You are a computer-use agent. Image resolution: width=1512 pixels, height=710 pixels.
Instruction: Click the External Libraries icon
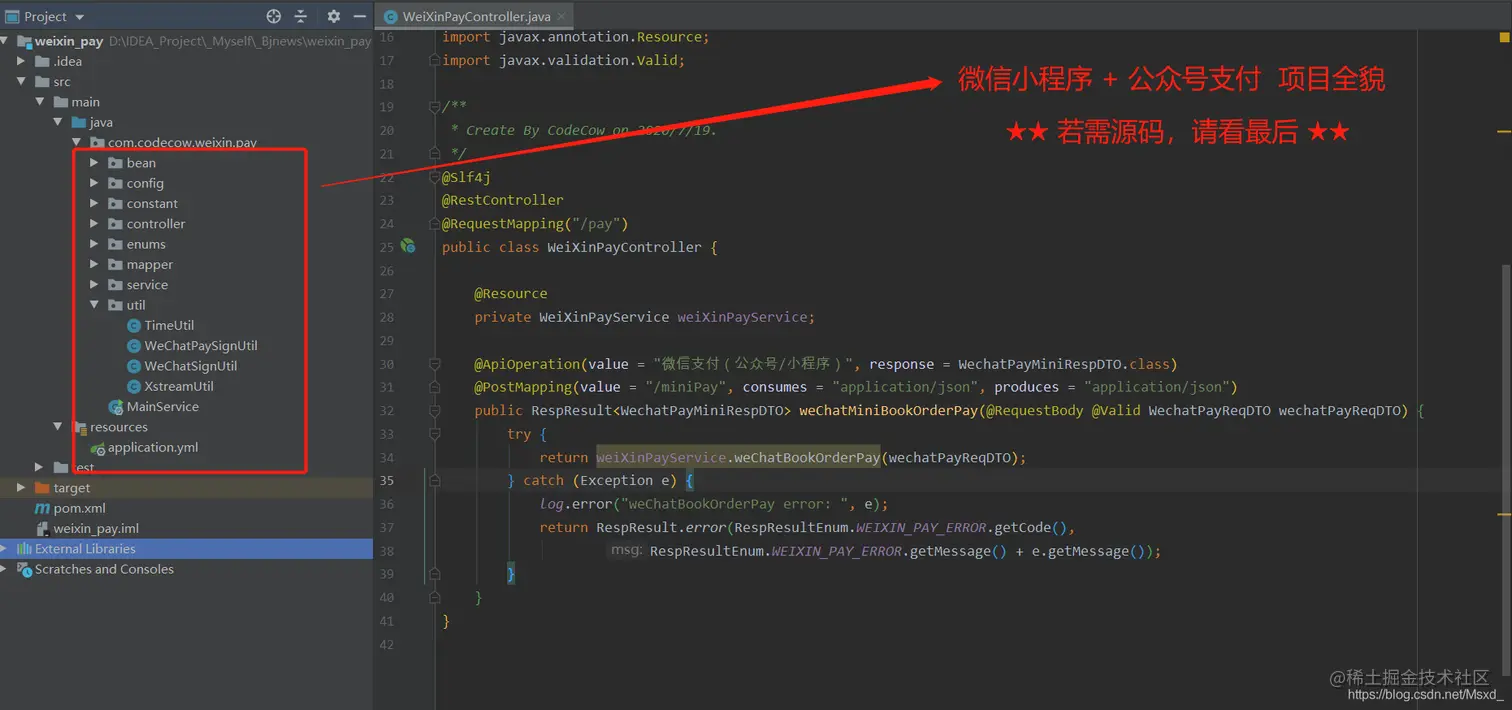coord(24,549)
